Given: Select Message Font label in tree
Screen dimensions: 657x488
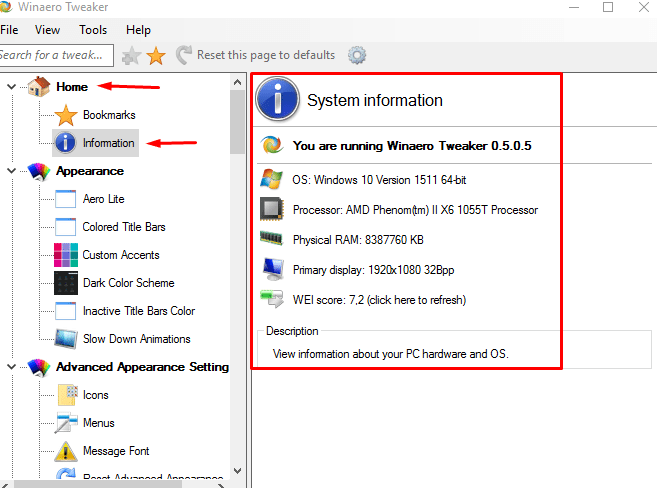Looking at the screenshot, I should click(x=116, y=451).
